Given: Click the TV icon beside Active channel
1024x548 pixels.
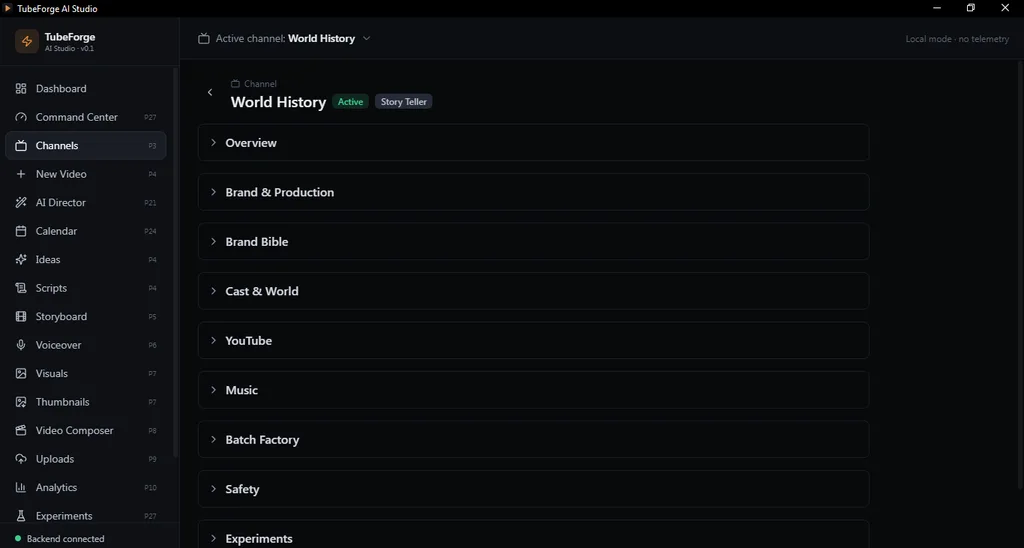Looking at the screenshot, I should (204, 39).
